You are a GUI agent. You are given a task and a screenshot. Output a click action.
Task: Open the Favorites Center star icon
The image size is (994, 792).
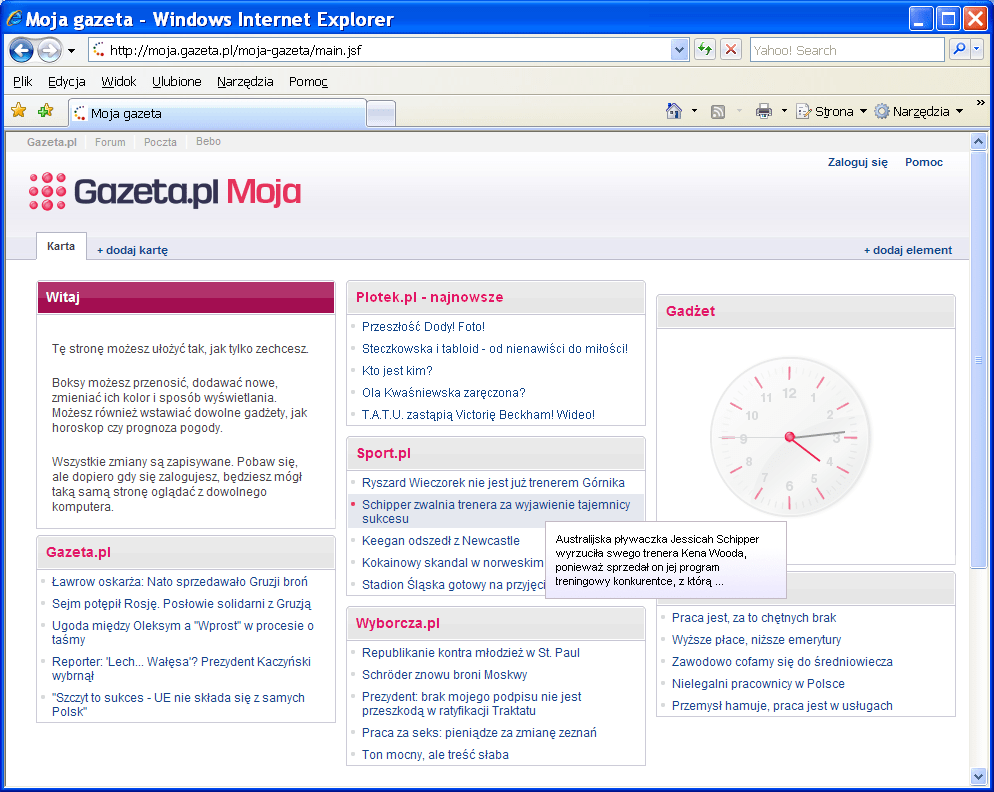coord(18,111)
